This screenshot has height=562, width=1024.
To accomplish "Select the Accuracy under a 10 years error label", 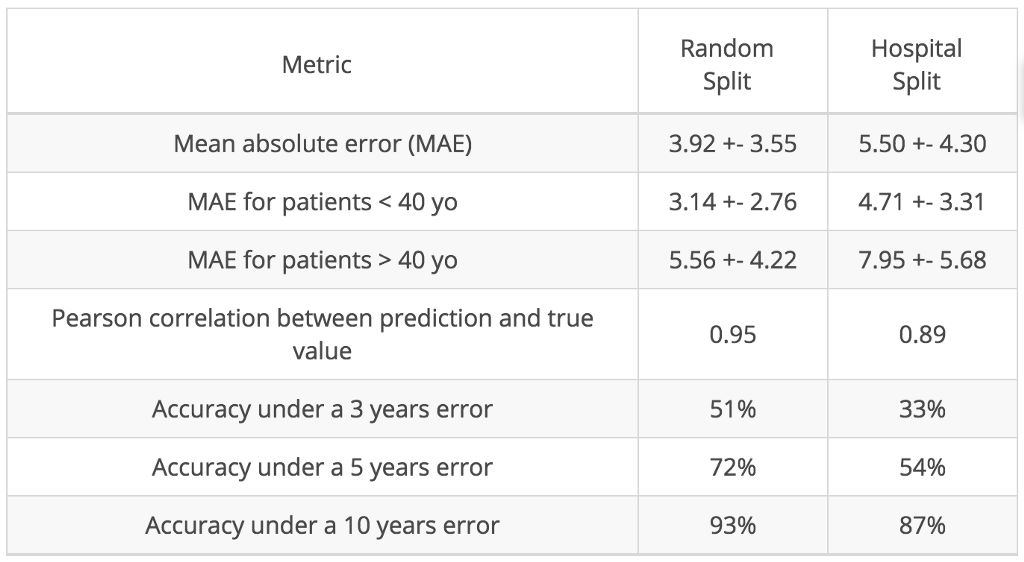I will (x=322, y=525).
